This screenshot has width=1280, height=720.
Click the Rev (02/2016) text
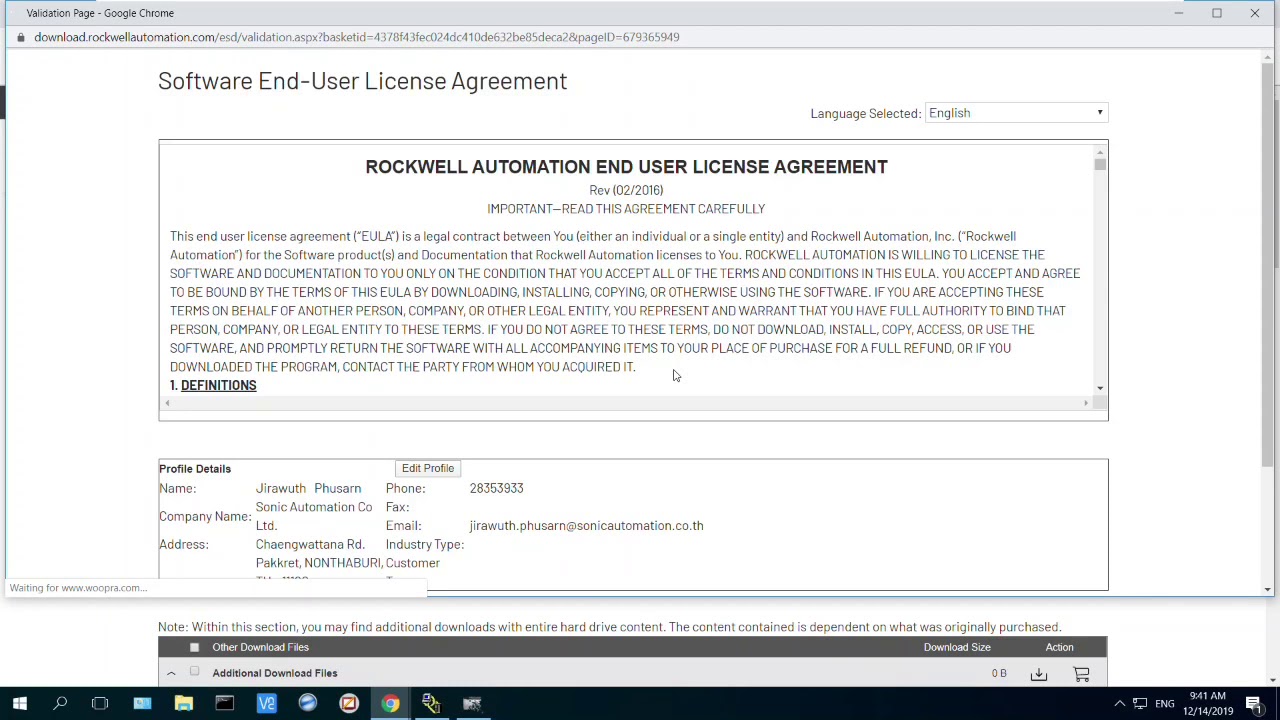coord(626,190)
